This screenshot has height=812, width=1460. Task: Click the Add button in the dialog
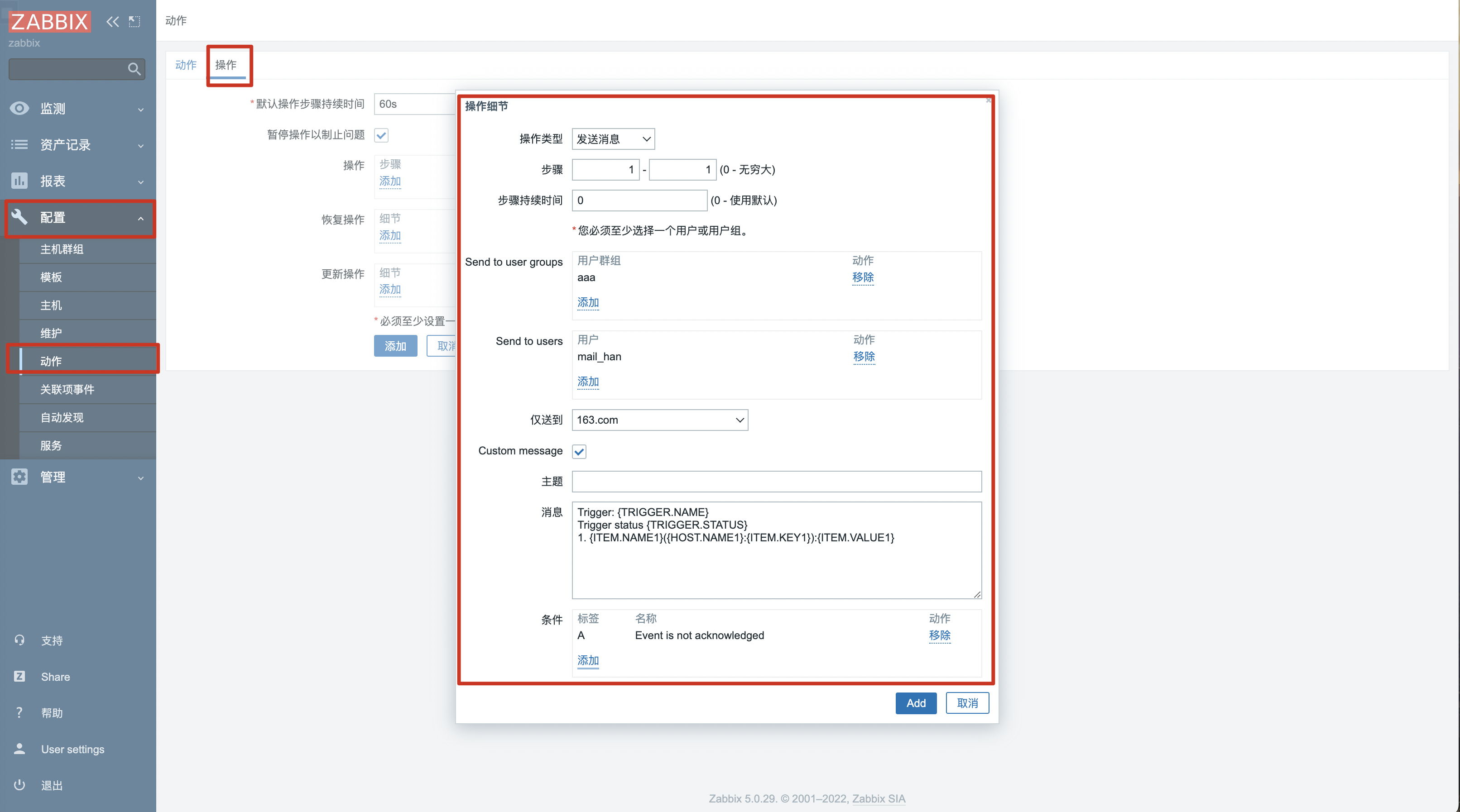916,703
